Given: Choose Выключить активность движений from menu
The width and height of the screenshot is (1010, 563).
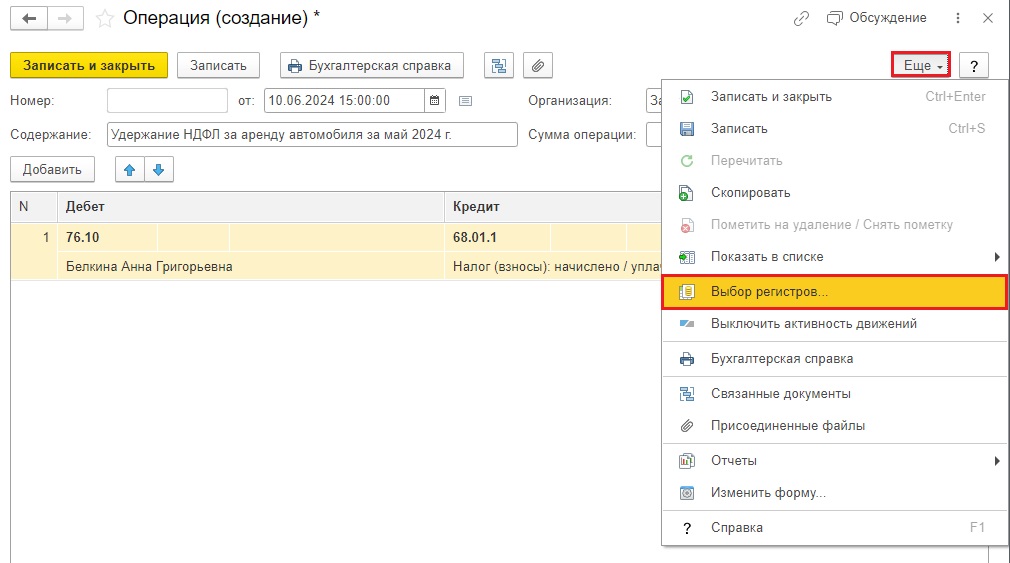Looking at the screenshot, I should pos(834,324).
